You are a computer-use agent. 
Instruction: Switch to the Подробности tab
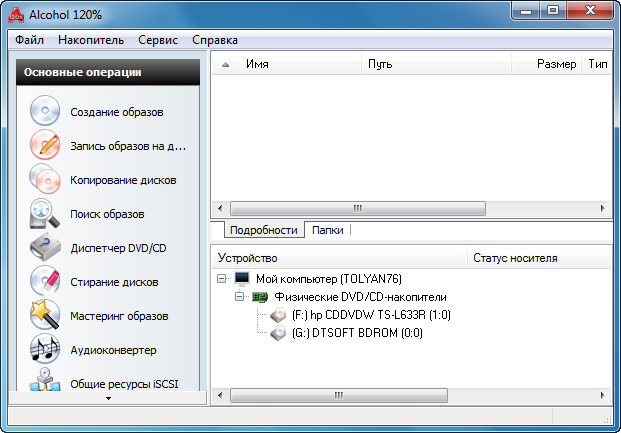264,230
